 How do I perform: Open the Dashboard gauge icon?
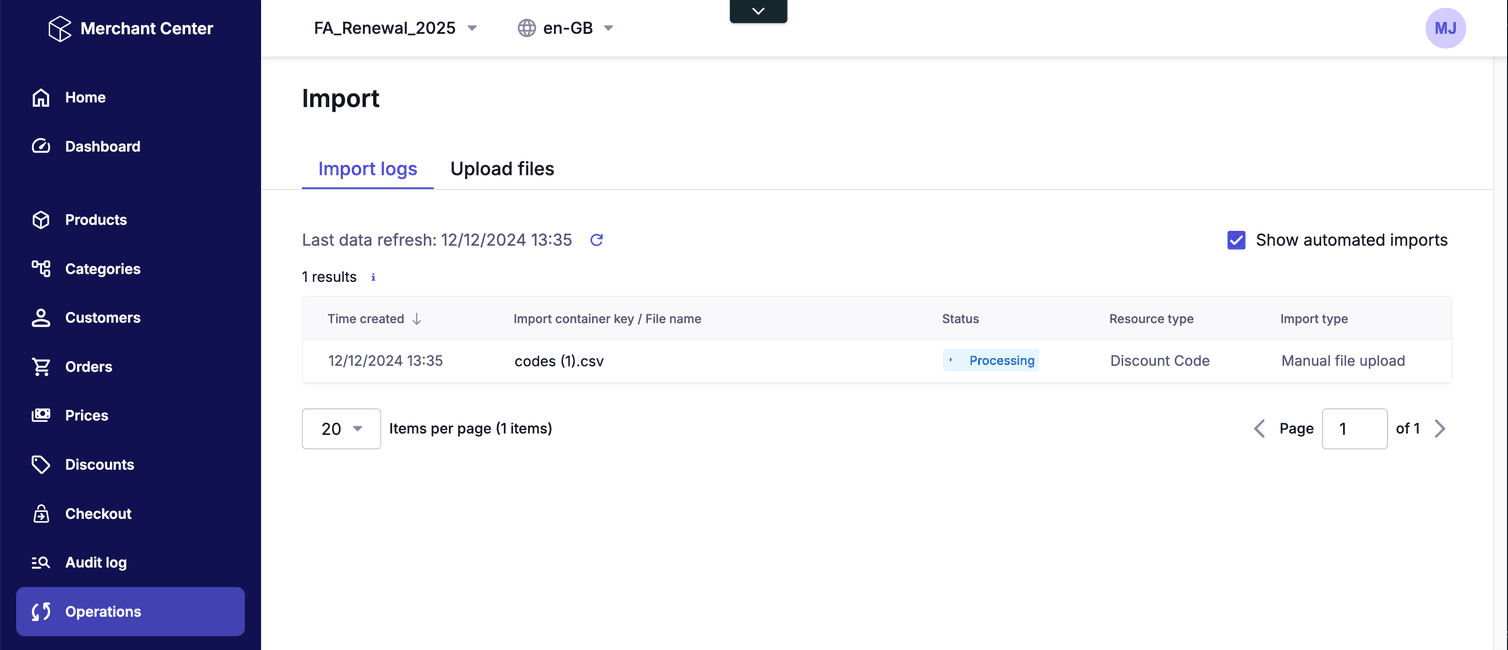[41, 147]
